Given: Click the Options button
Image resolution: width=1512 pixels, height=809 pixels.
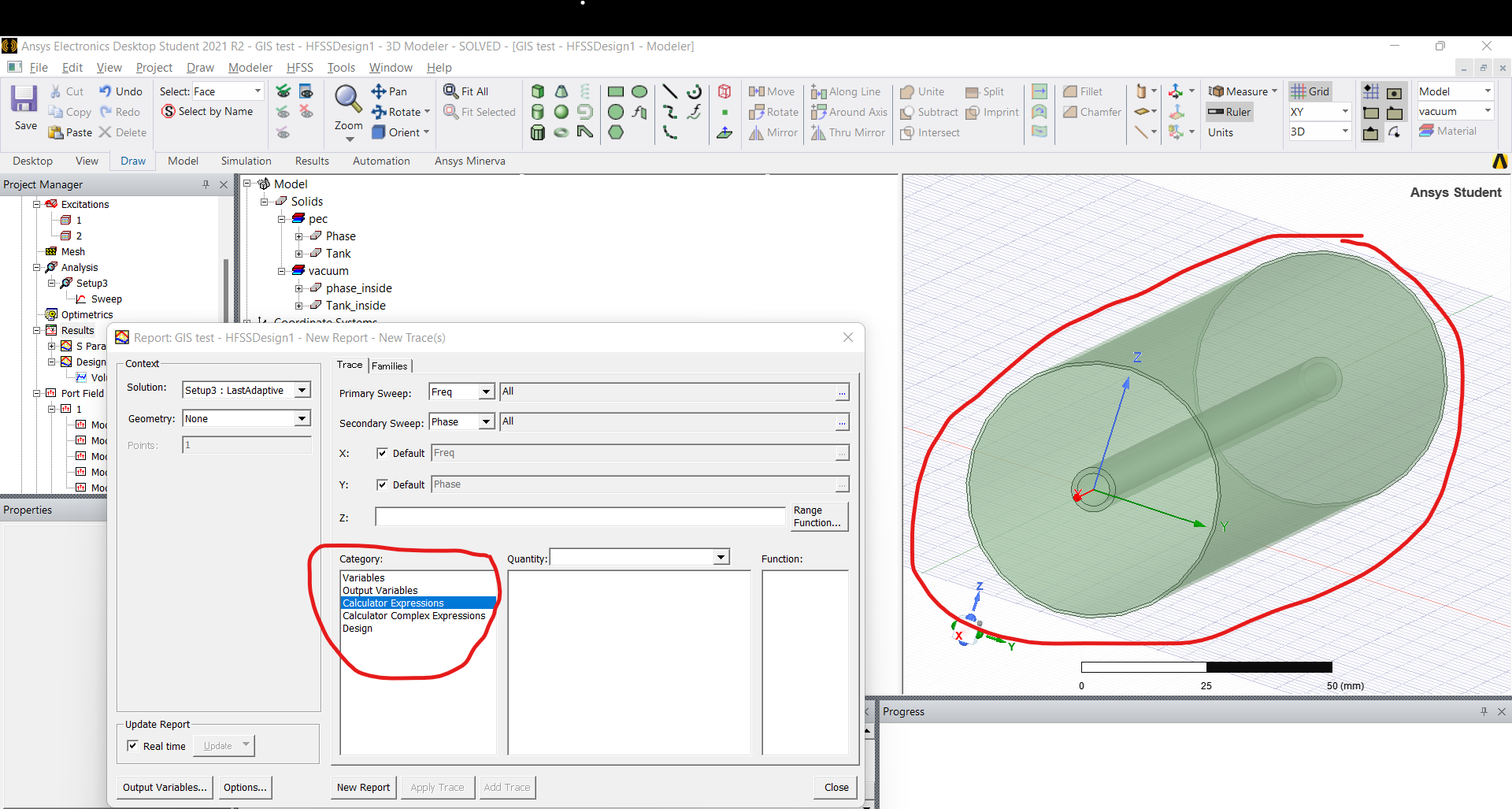Looking at the screenshot, I should [245, 787].
